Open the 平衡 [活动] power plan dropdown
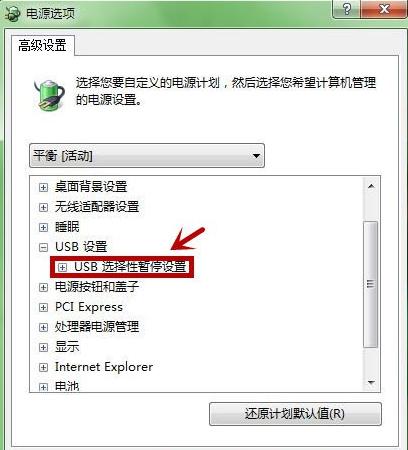 pyautogui.click(x=147, y=156)
